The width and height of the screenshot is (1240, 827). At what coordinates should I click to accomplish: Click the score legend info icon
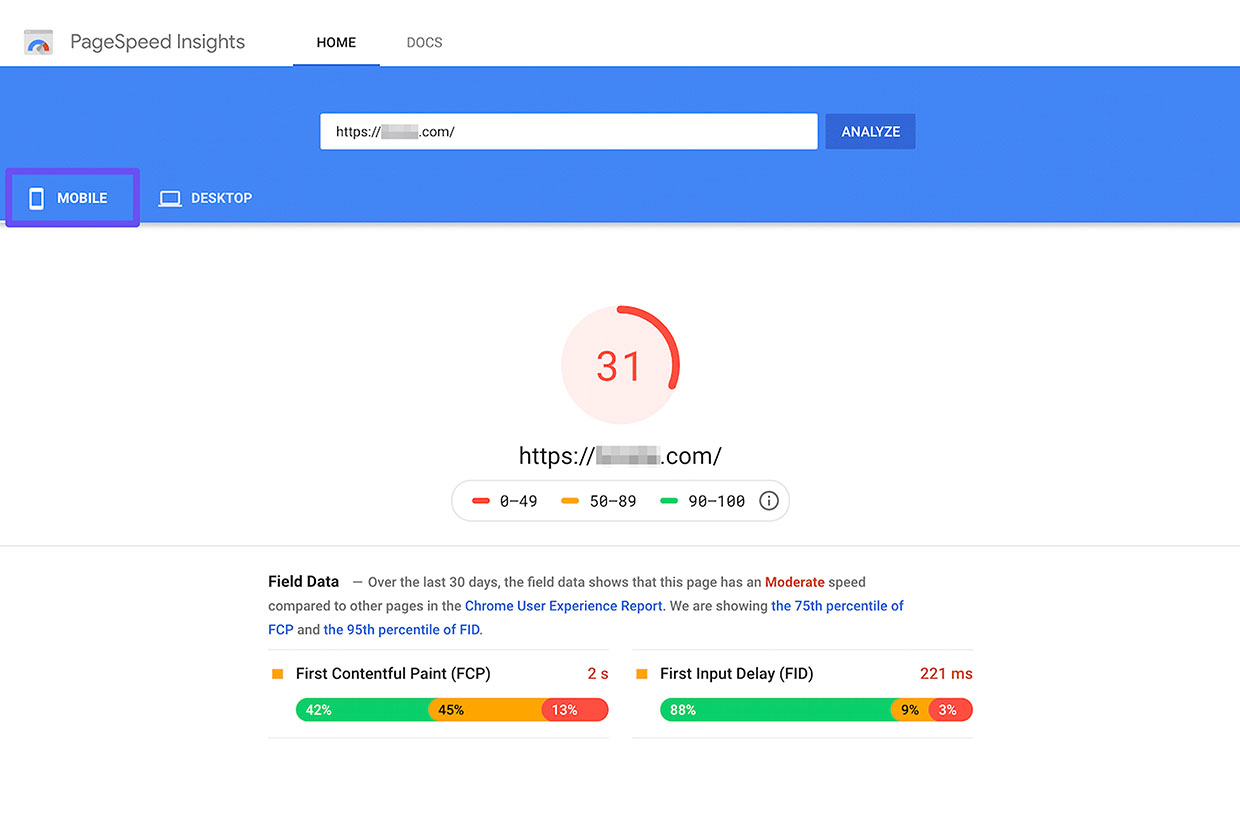pyautogui.click(x=768, y=501)
